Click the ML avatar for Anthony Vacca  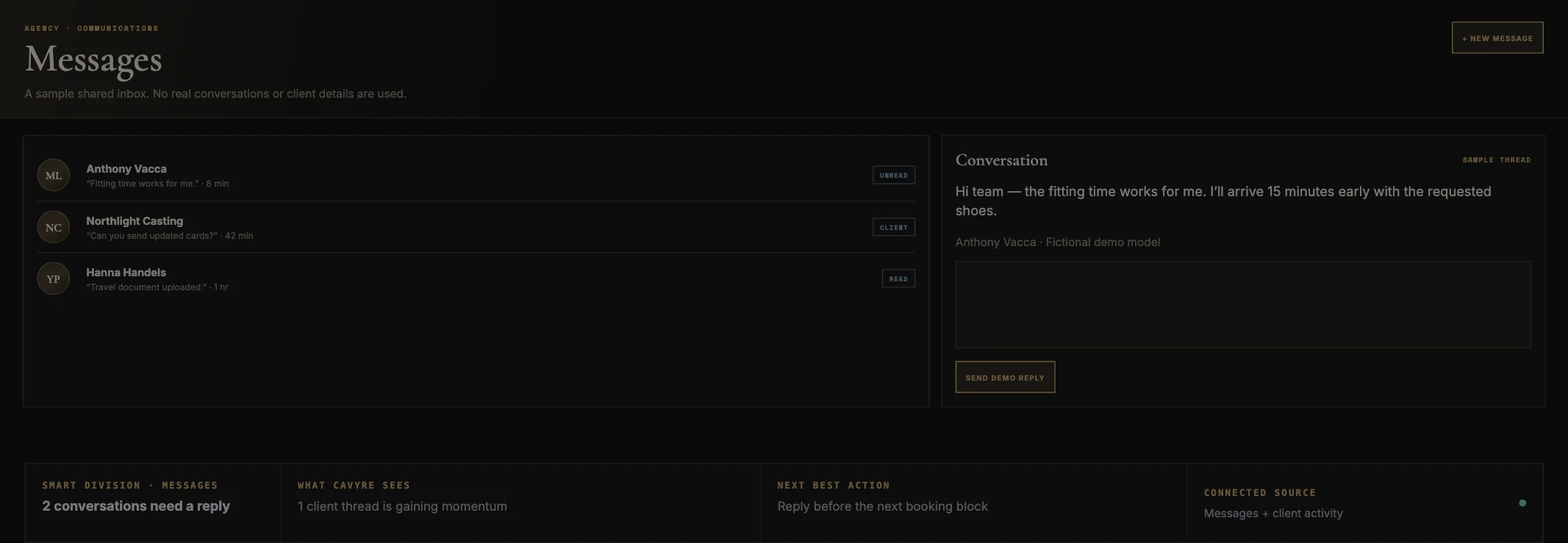pyautogui.click(x=54, y=176)
